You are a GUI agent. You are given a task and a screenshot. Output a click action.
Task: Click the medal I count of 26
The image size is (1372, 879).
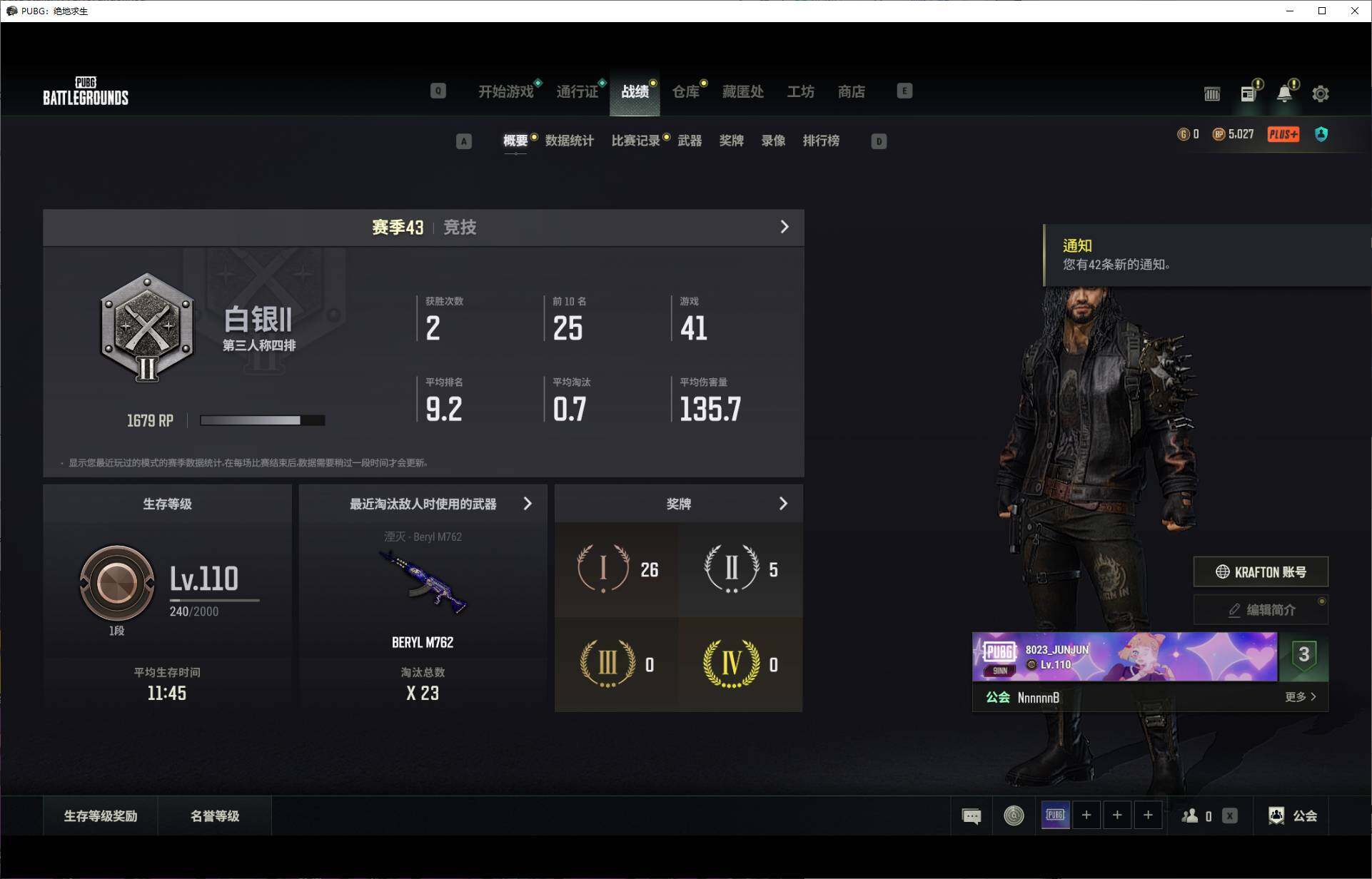point(649,569)
